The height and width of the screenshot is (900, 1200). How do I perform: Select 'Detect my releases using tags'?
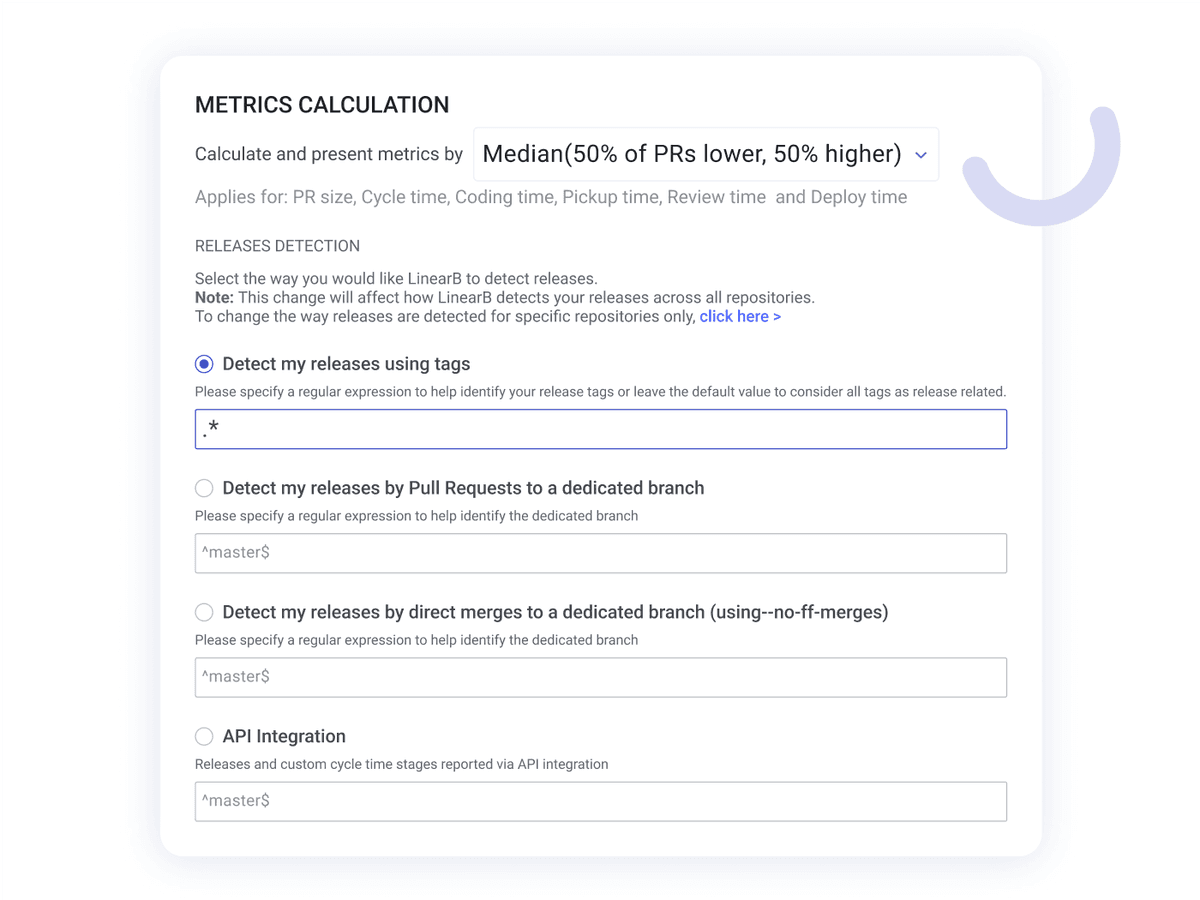coord(204,364)
